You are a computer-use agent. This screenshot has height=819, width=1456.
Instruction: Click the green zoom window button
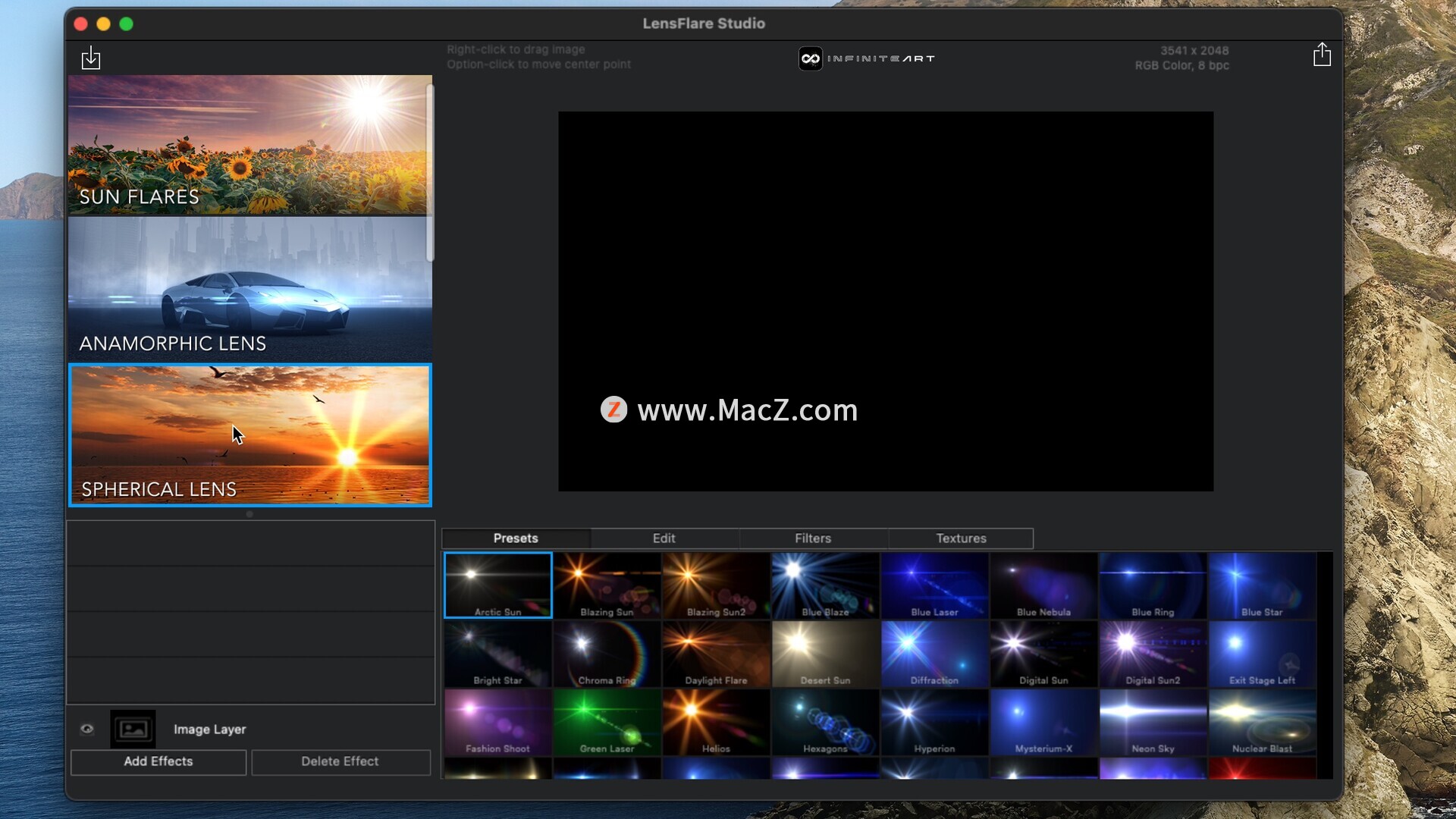pos(127,24)
